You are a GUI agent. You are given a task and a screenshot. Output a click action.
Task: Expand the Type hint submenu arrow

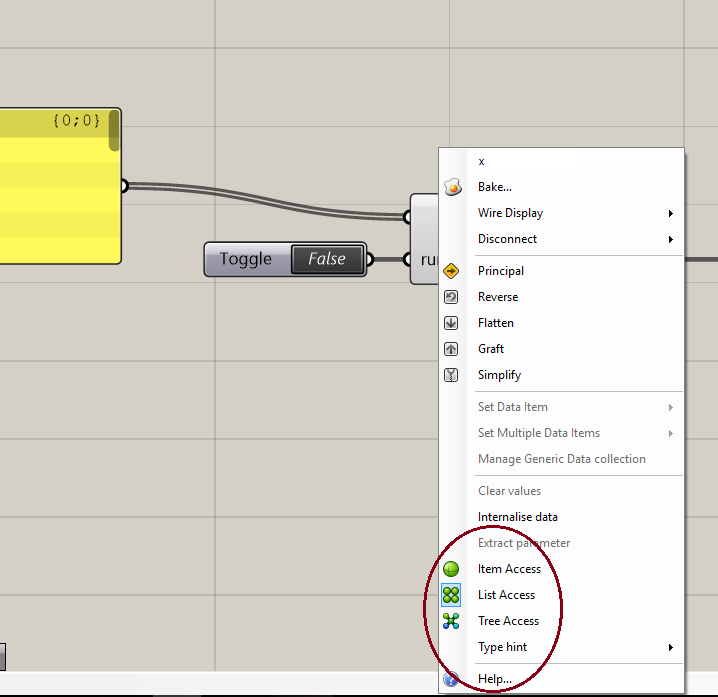[x=671, y=648]
